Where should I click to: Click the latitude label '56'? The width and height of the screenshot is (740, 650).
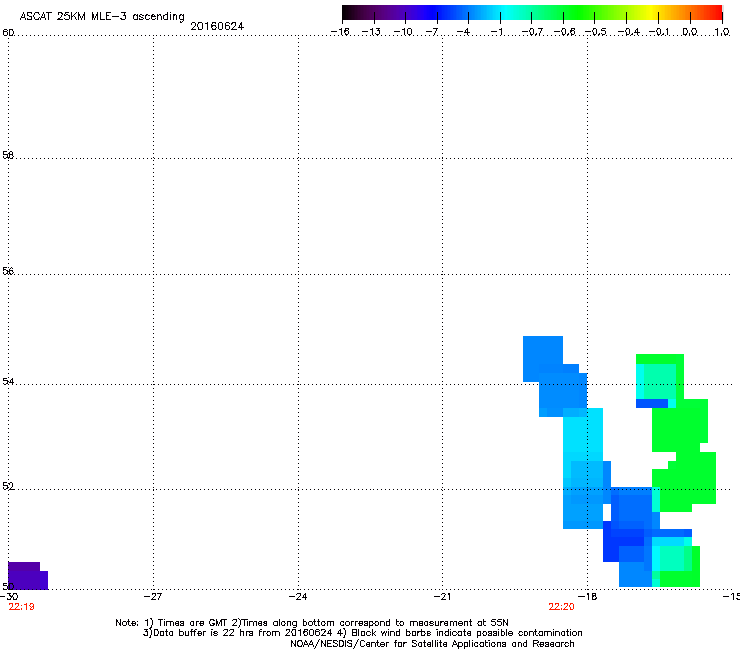[8, 271]
